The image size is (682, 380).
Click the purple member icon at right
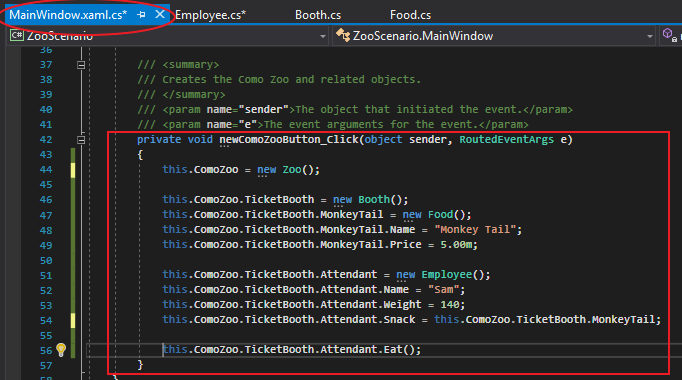(669, 35)
